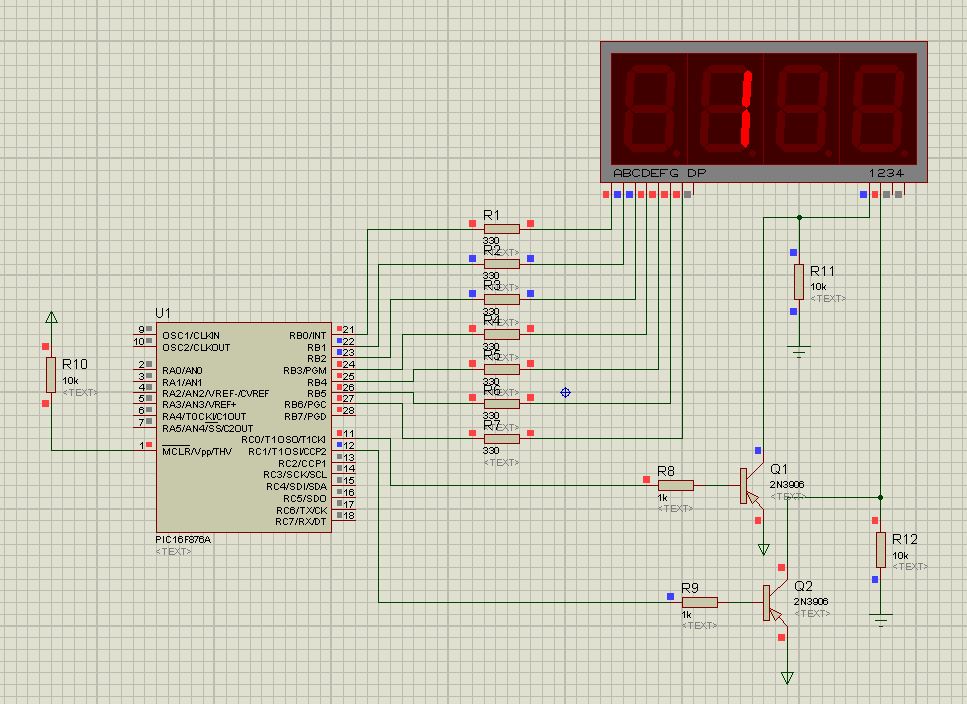
Task: Click the terminal arrow below Q2
Action: (x=787, y=678)
